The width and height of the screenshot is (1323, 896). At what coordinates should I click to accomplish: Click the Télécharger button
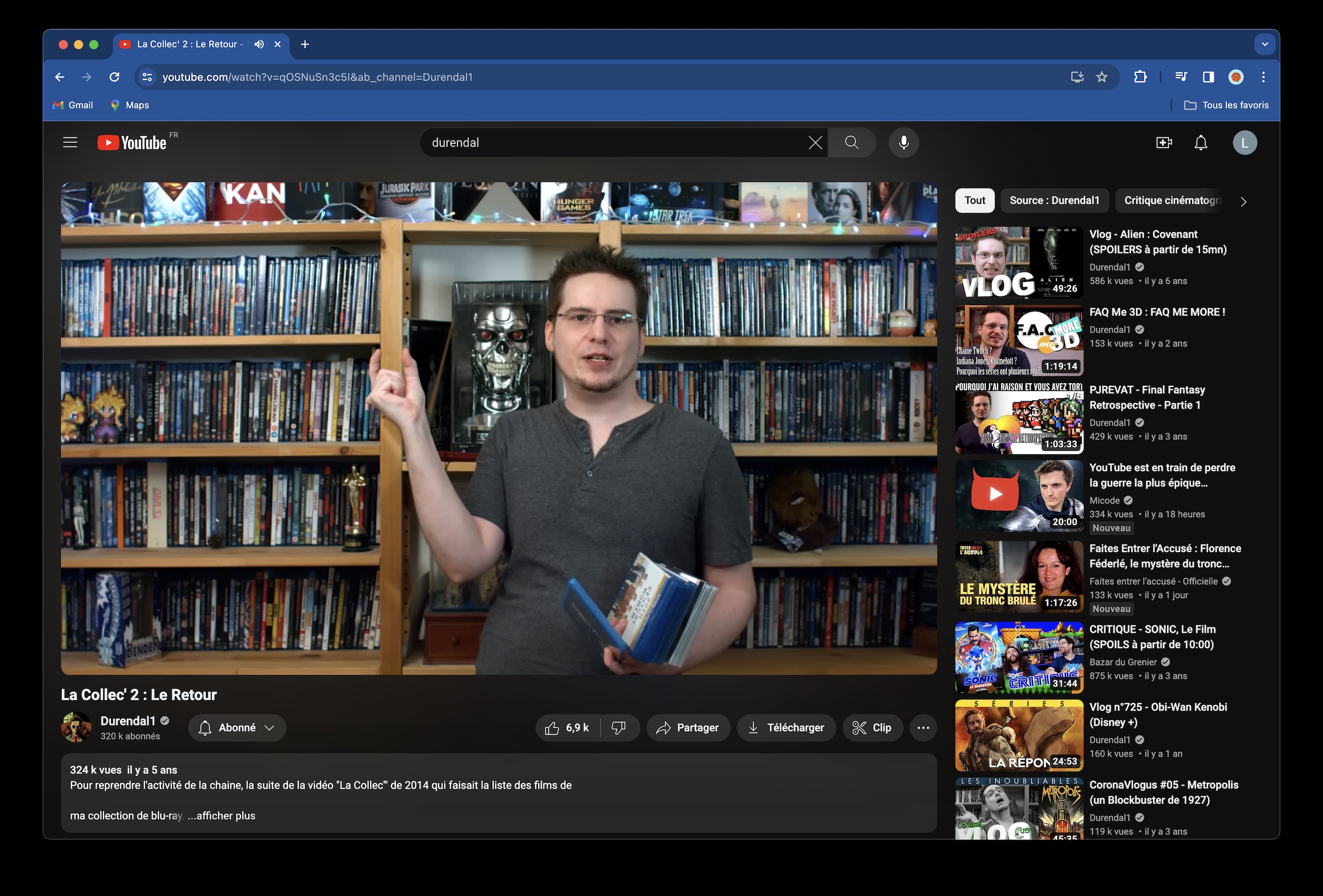coord(786,727)
